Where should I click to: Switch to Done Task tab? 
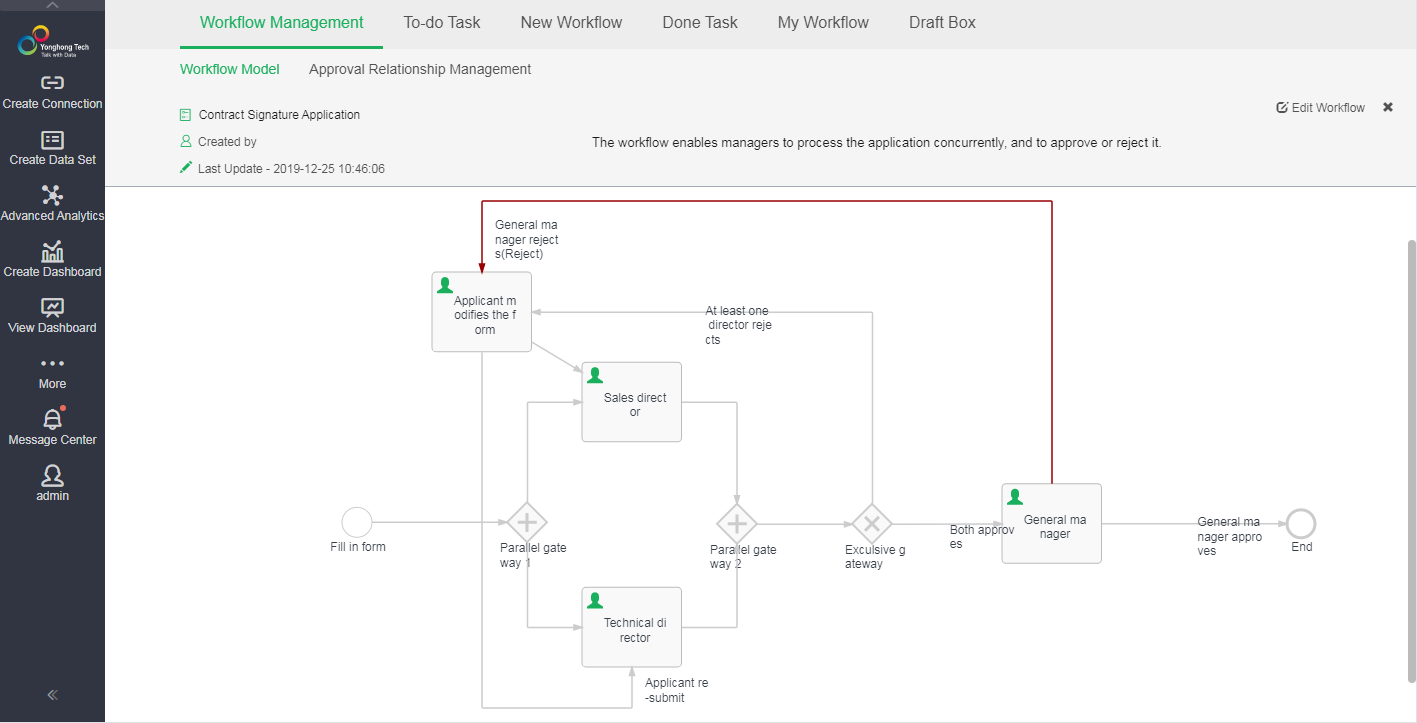click(x=700, y=22)
